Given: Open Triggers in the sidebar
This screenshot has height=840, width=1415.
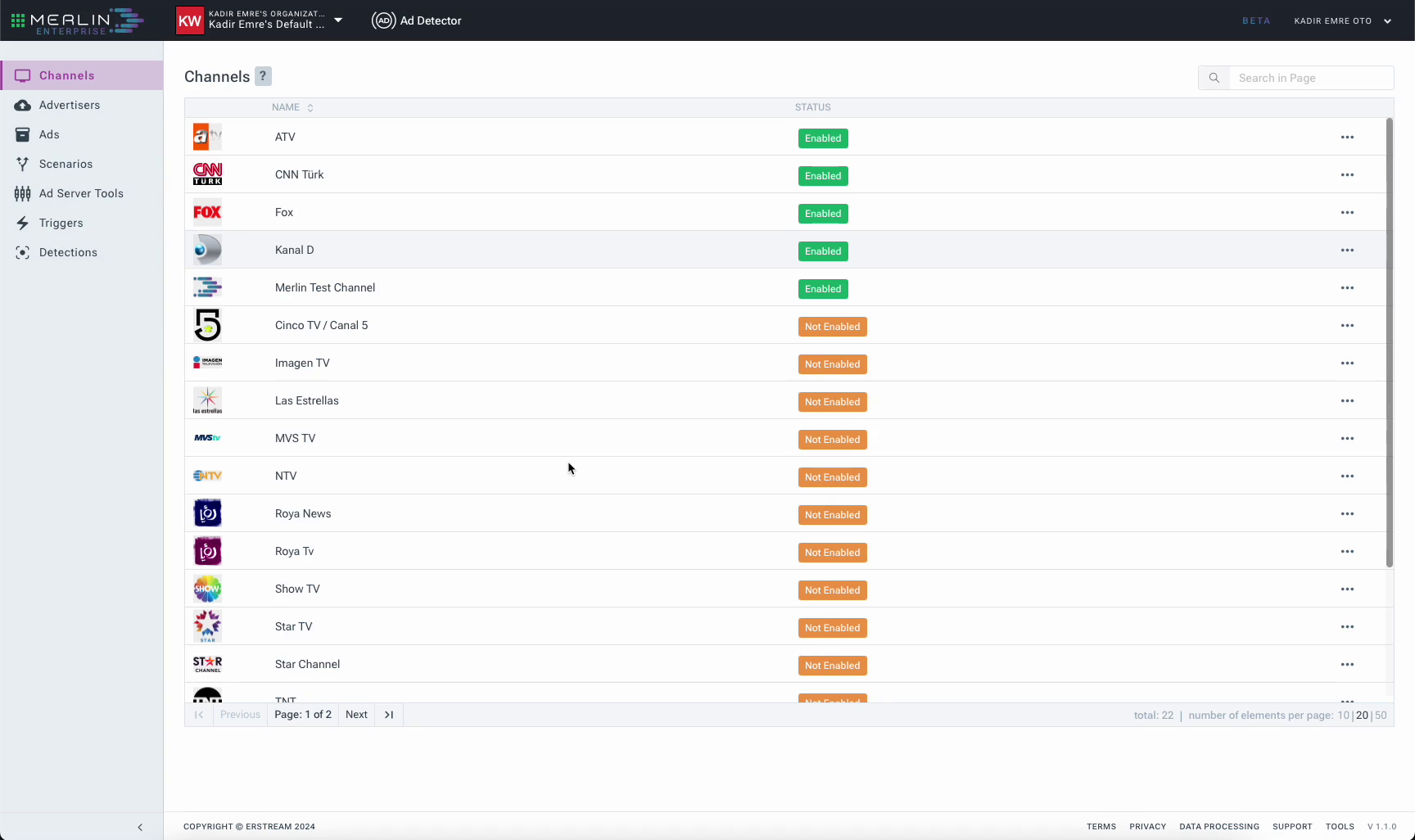Looking at the screenshot, I should coord(82,223).
